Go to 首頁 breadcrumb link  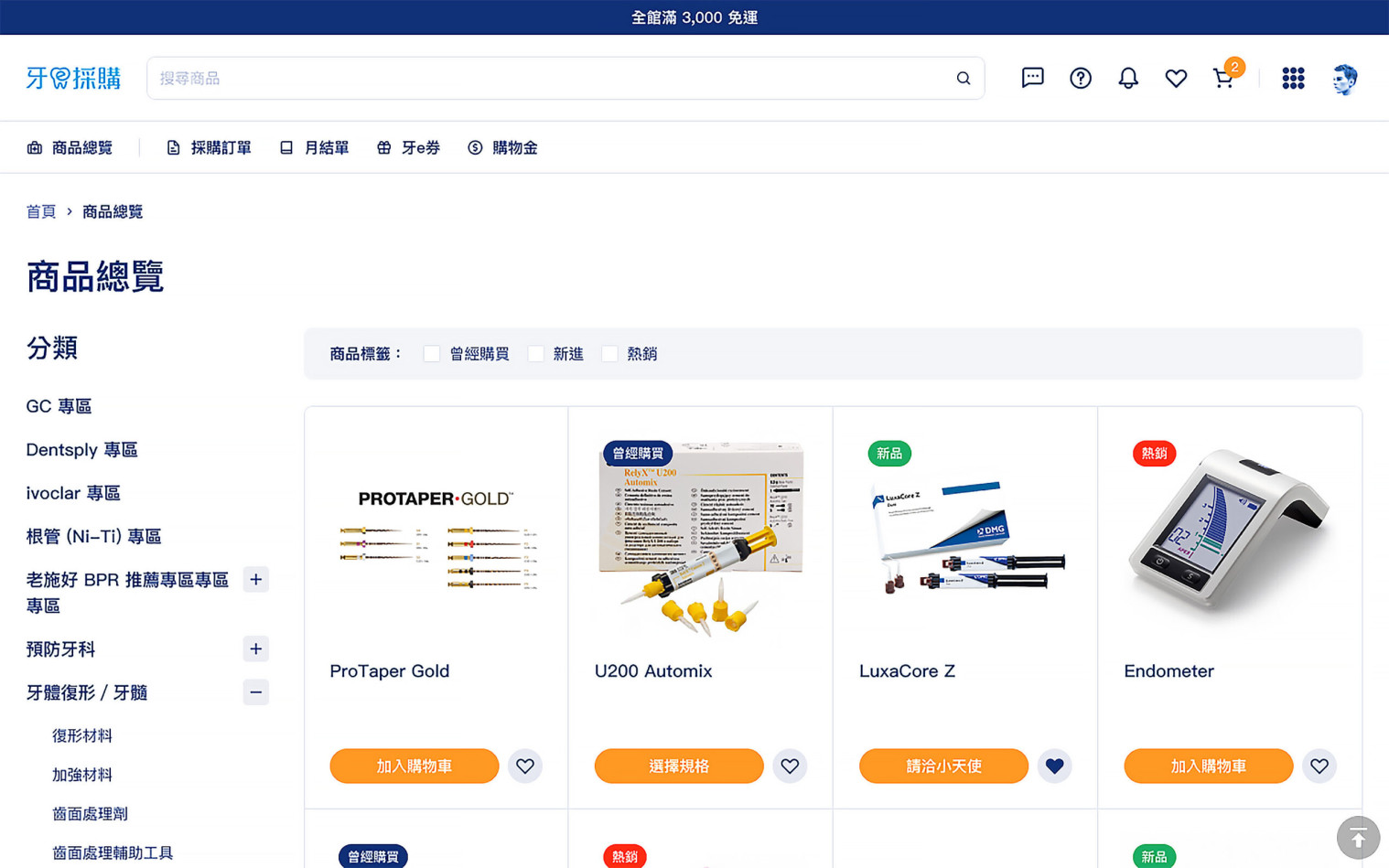pos(41,211)
